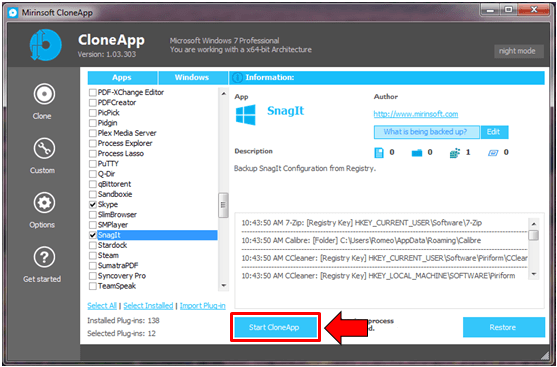Screen dimensions: 557x367
Task: Click the Selected Plug-ins: 12 text
Action: pos(121,334)
